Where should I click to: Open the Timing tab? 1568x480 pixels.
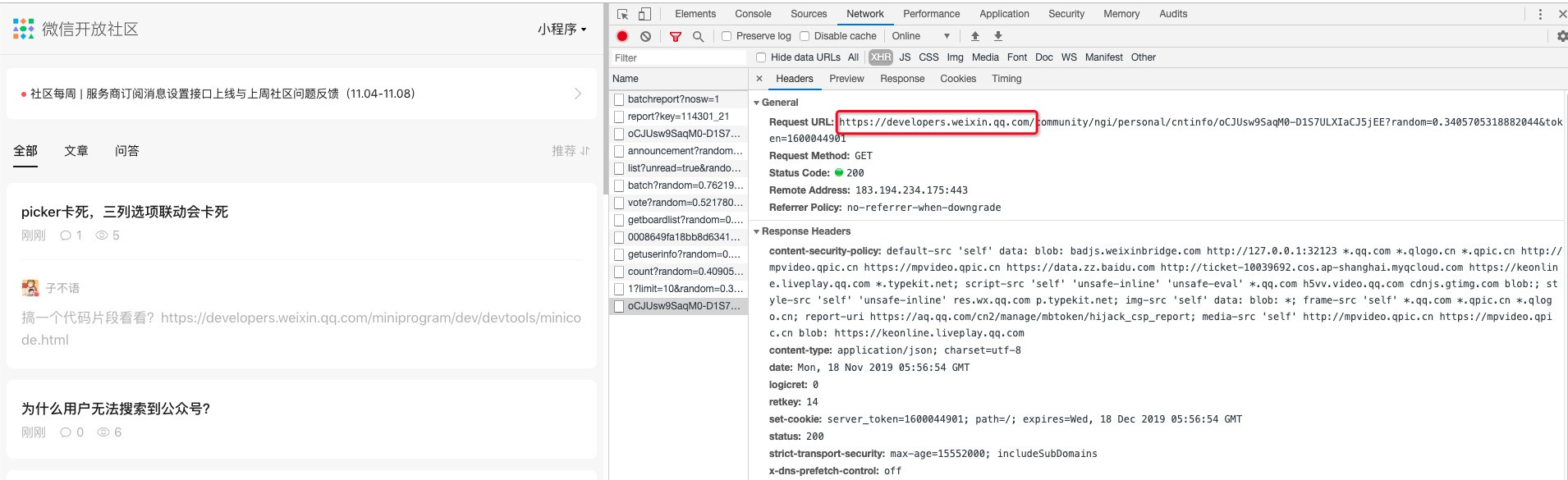pos(1006,79)
